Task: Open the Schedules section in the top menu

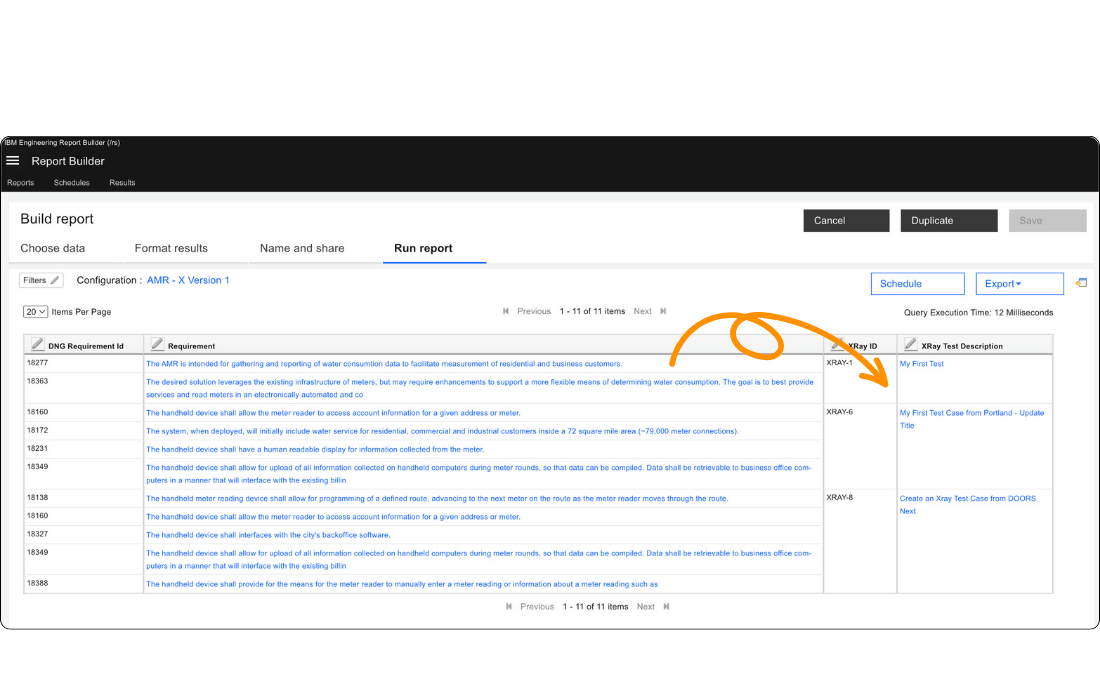Action: (71, 182)
